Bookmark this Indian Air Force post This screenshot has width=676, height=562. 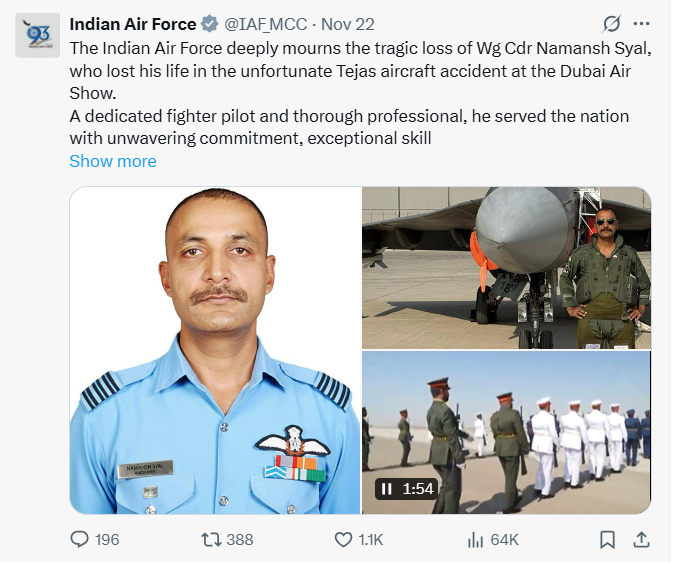[607, 539]
